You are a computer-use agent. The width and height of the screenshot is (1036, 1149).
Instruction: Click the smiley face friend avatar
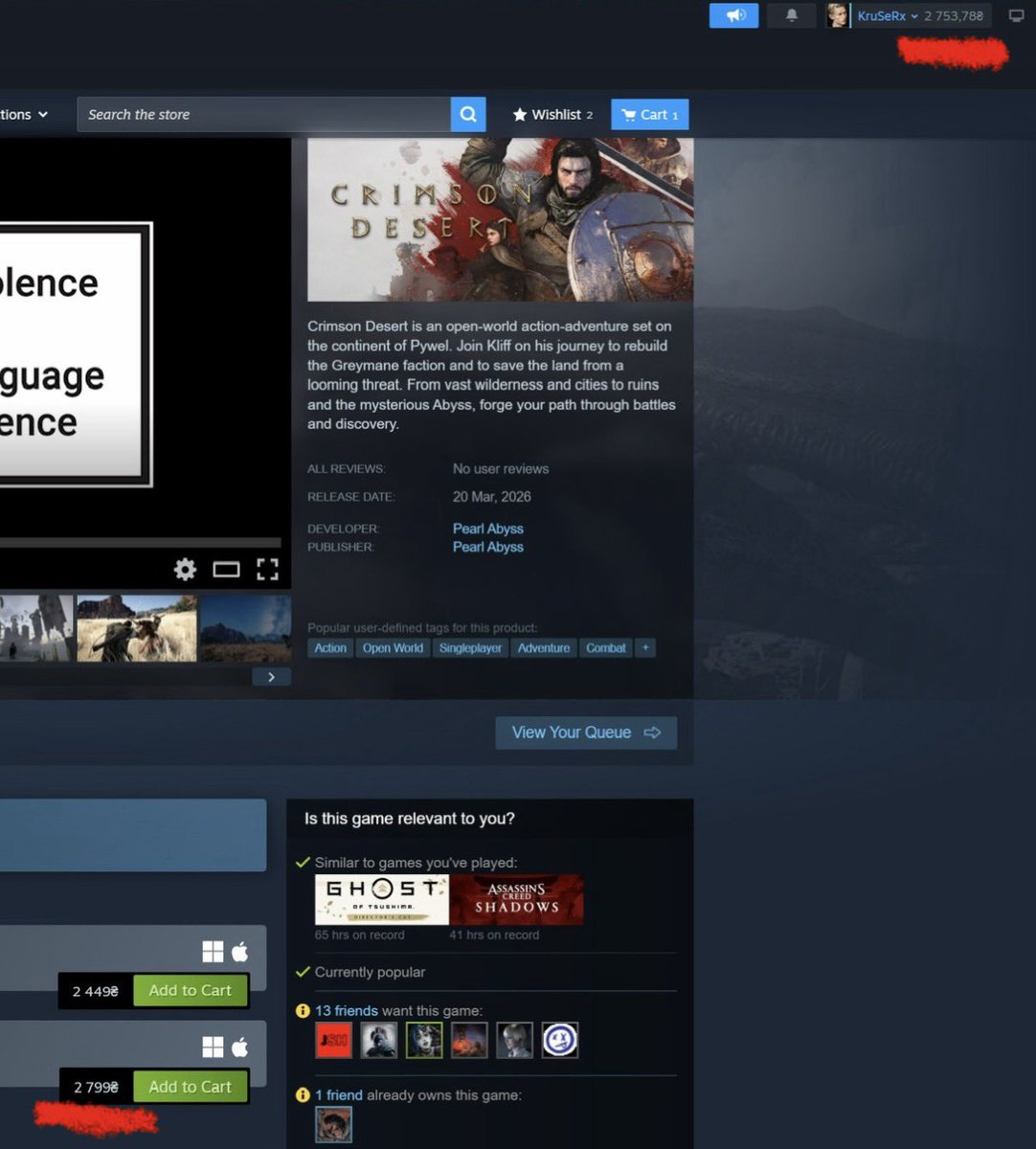tap(560, 1040)
